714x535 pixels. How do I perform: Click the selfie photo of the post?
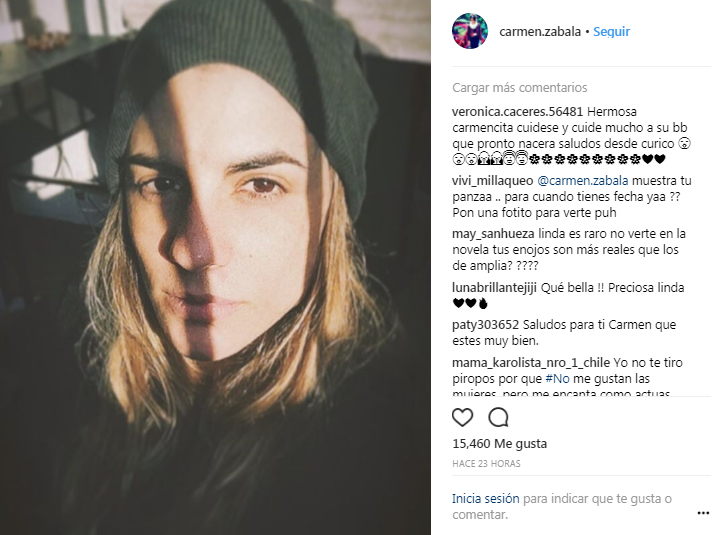215,267
